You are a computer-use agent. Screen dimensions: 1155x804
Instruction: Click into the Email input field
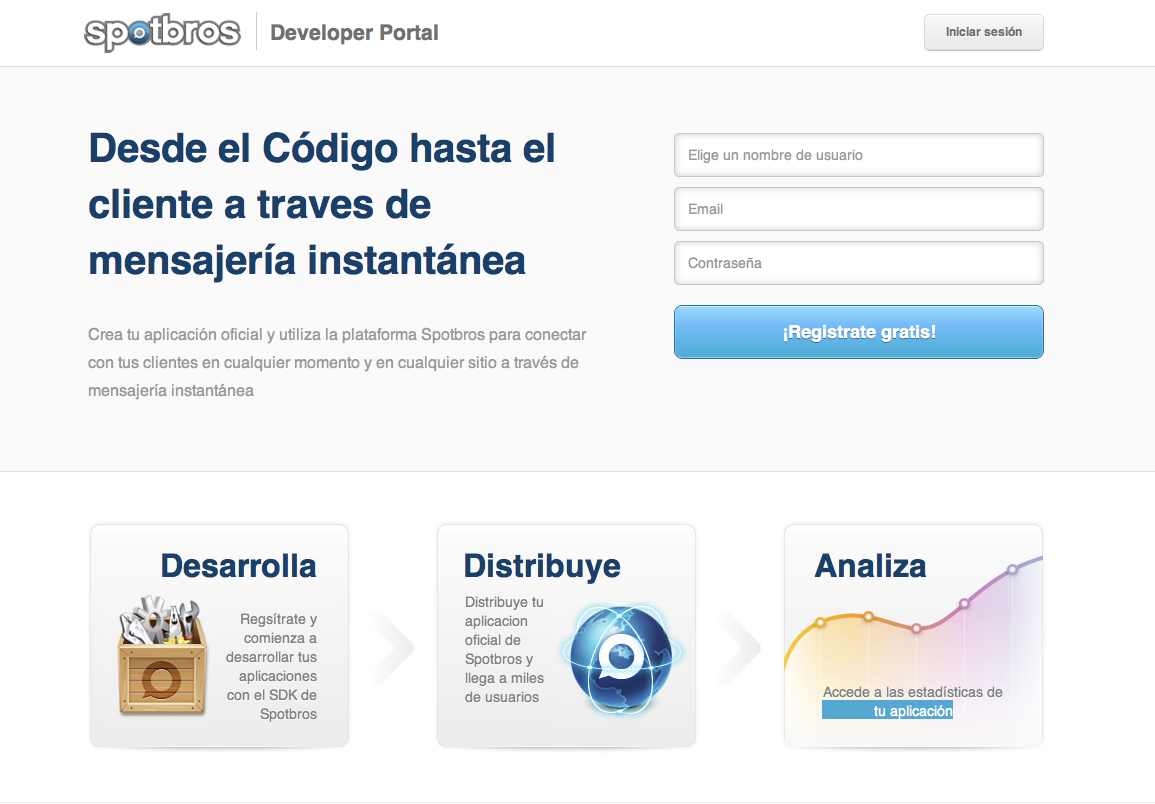(858, 209)
